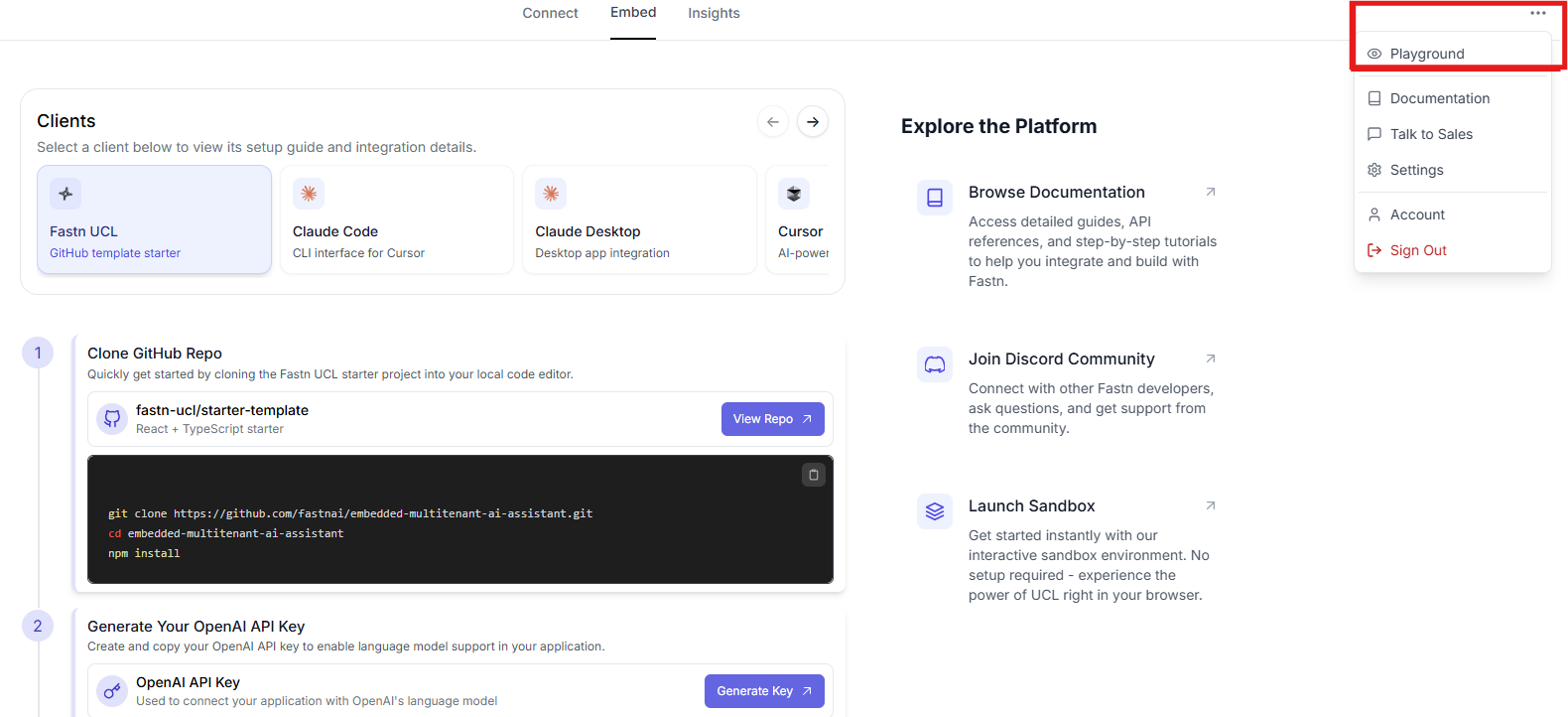This screenshot has height=717, width=1568.
Task: Select Sign Out from the menu
Action: pos(1453,250)
